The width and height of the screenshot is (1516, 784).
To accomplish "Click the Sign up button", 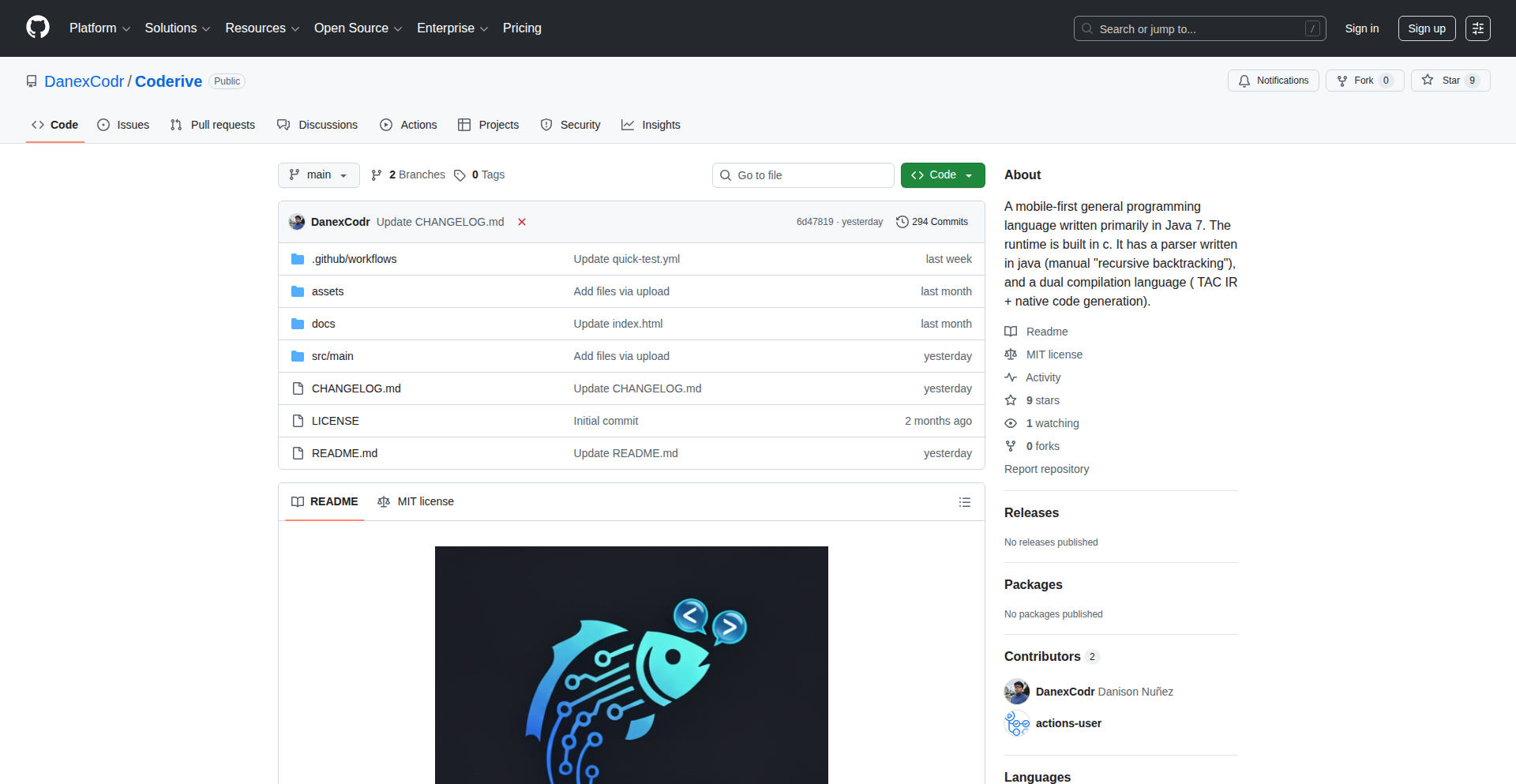I will tap(1427, 28).
